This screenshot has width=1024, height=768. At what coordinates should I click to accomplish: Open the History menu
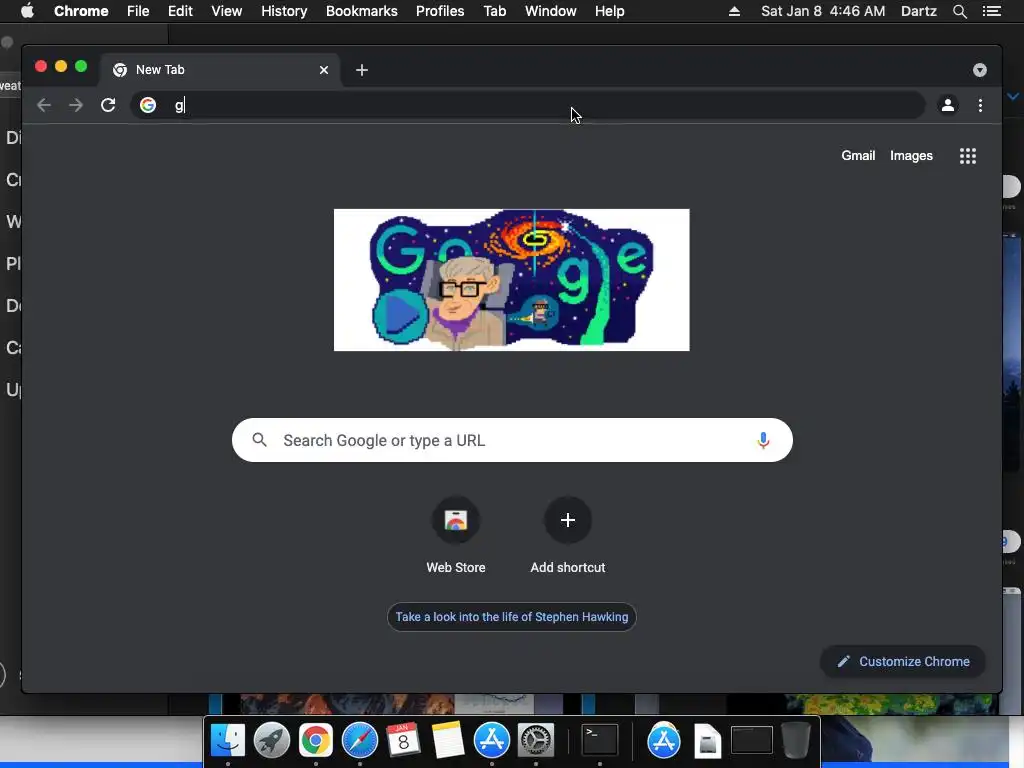pyautogui.click(x=284, y=11)
